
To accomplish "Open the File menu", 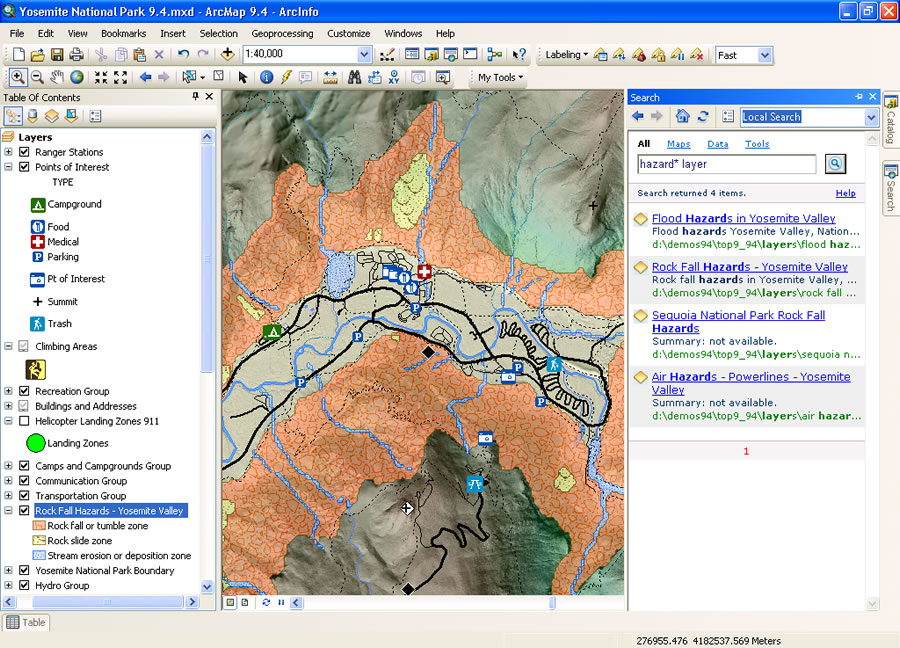I will (x=17, y=33).
